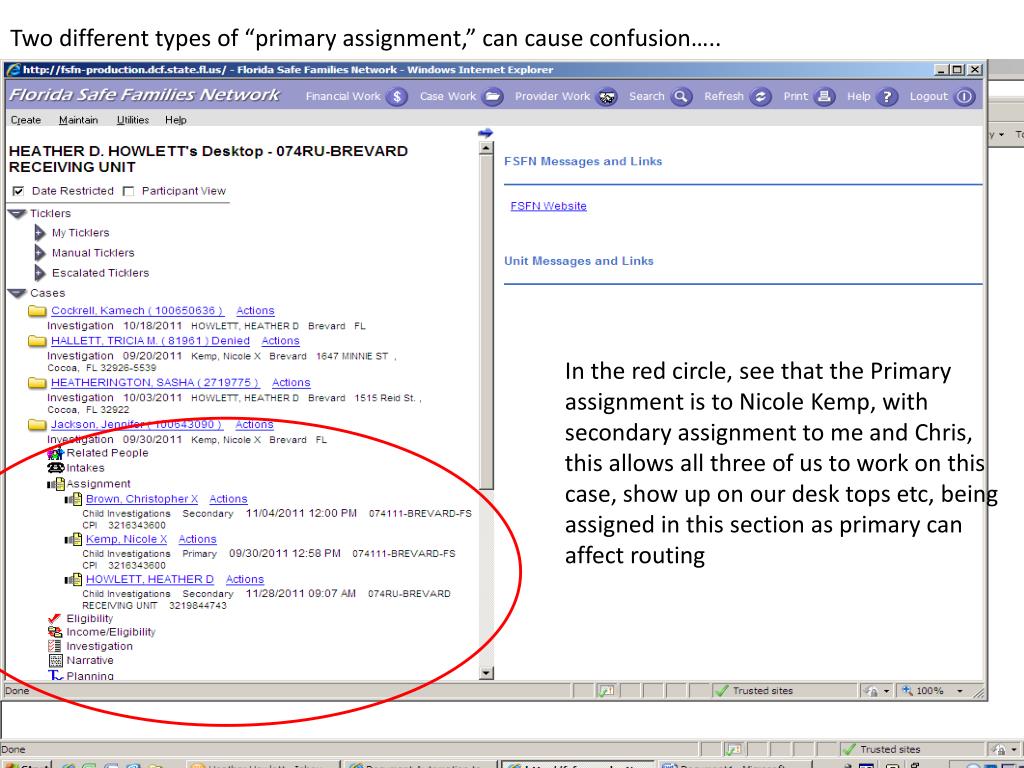
Task: Click Actions link for HEATHERINGTON, SASHA
Action: (x=291, y=383)
